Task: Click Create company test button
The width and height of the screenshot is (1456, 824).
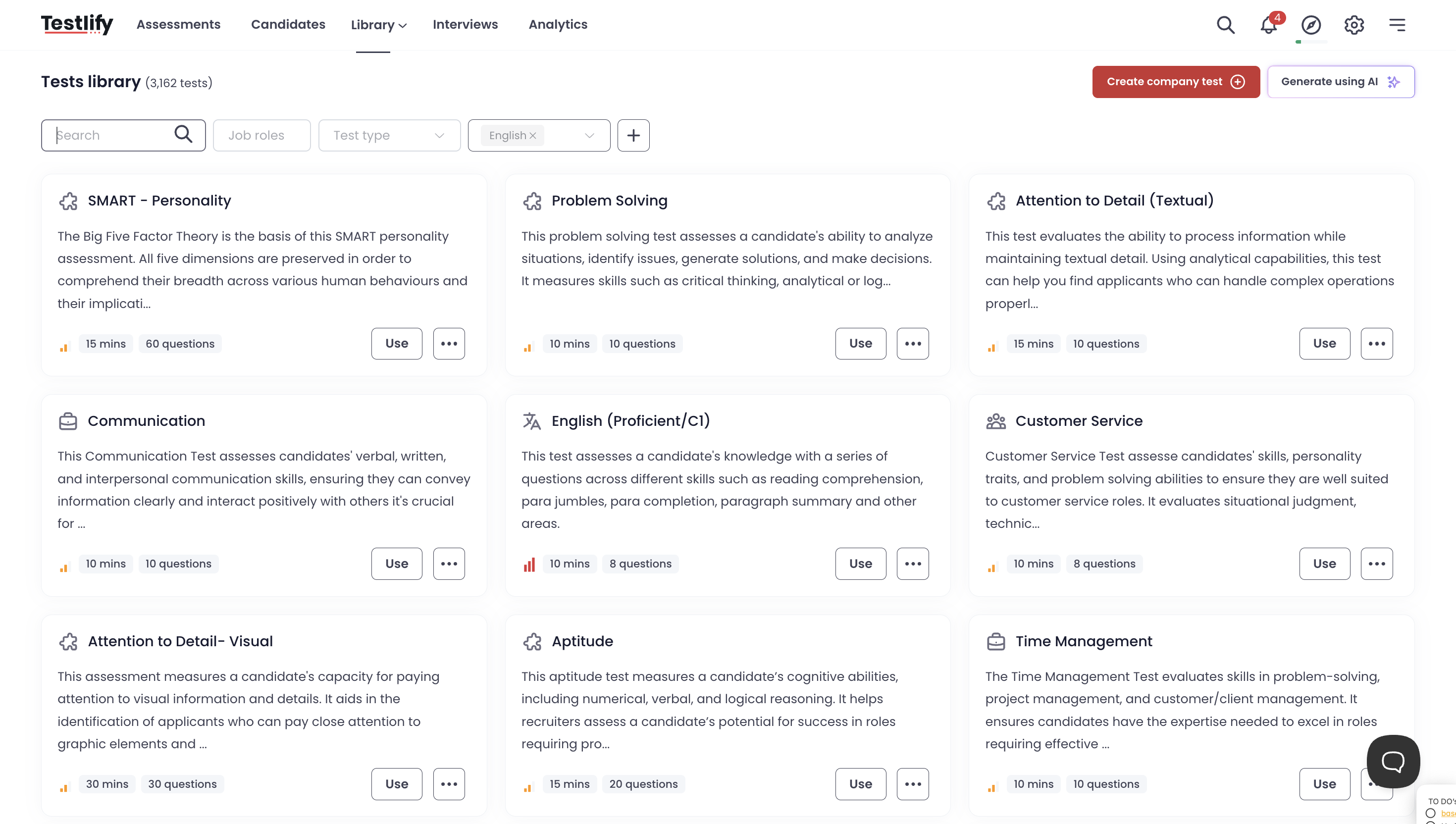Action: pyautogui.click(x=1175, y=82)
